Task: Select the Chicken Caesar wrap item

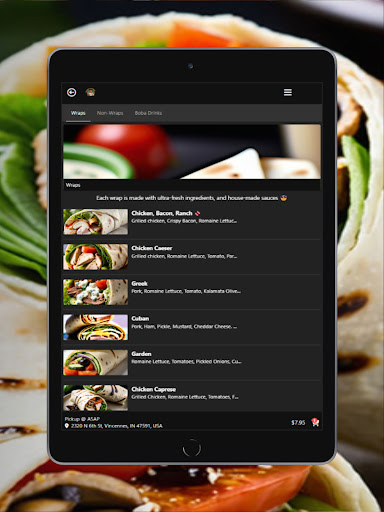Action: click(x=192, y=257)
